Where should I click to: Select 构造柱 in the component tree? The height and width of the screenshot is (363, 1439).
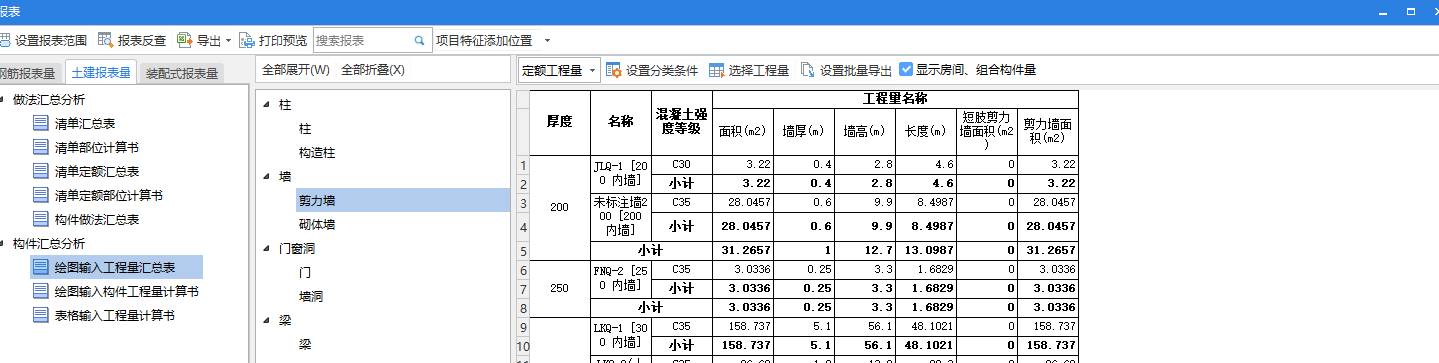316,152
